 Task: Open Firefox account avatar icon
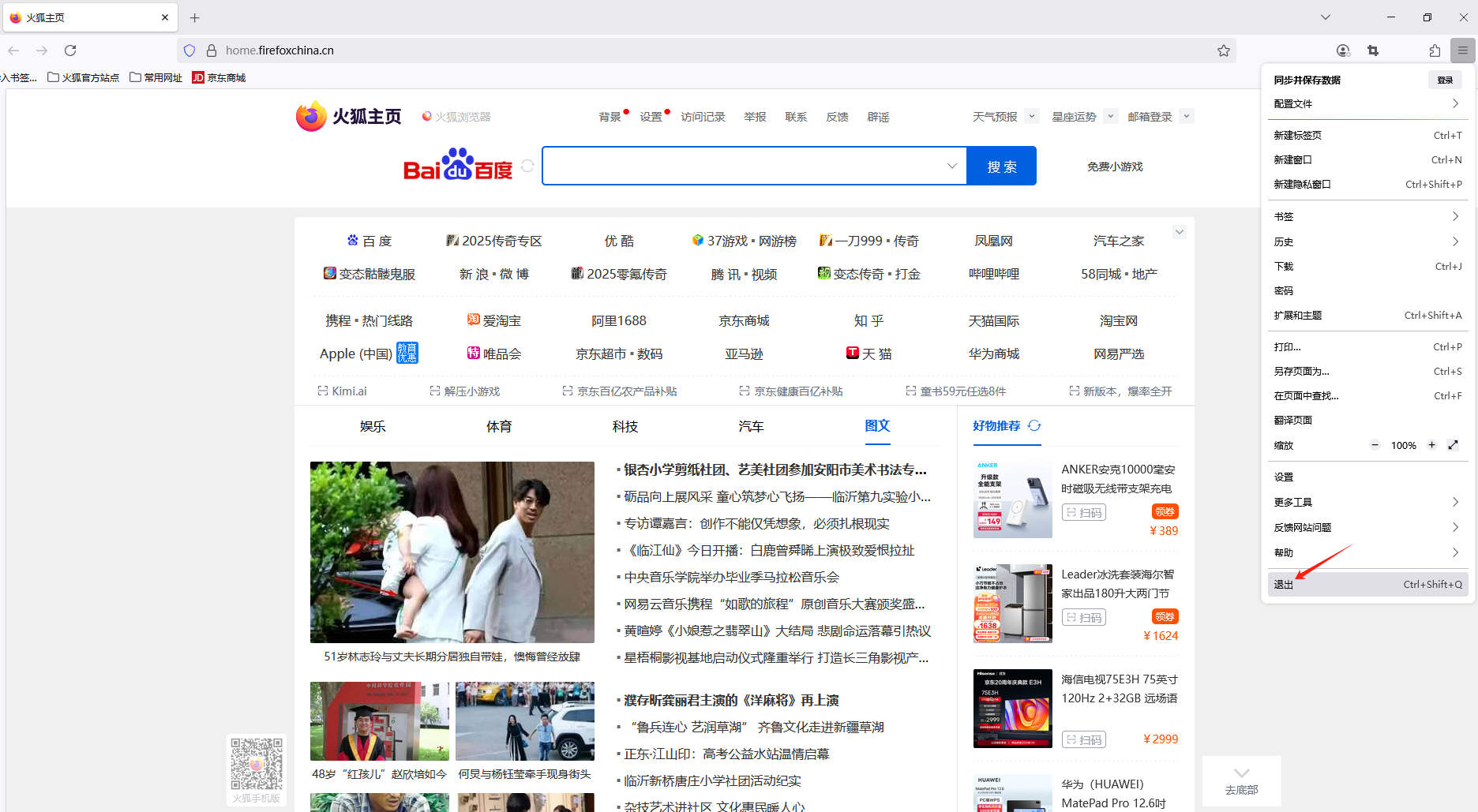(x=1343, y=51)
